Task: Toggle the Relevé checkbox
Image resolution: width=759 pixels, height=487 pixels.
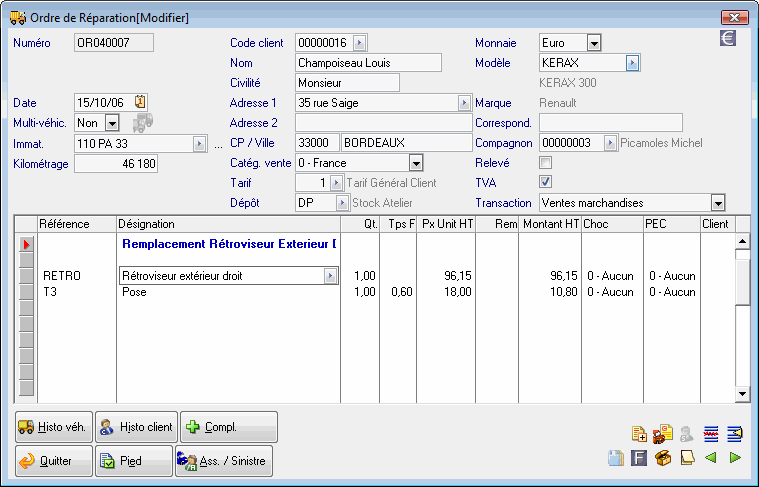Action: 545,162
